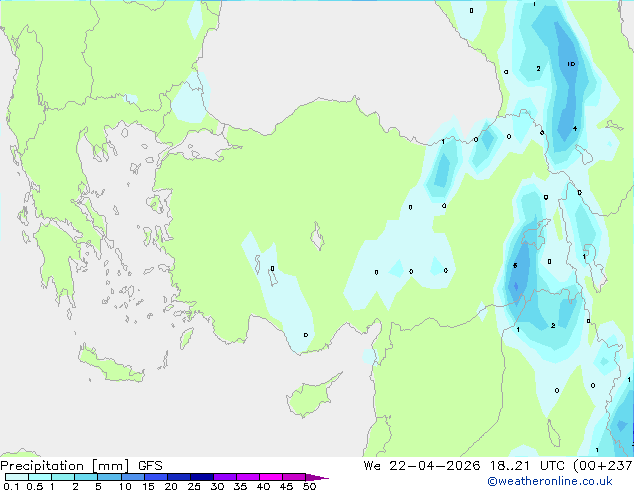This screenshot has height=490, width=634.
Task: Click the 0.5 mm legend color swatch
Action: (x=40, y=477)
